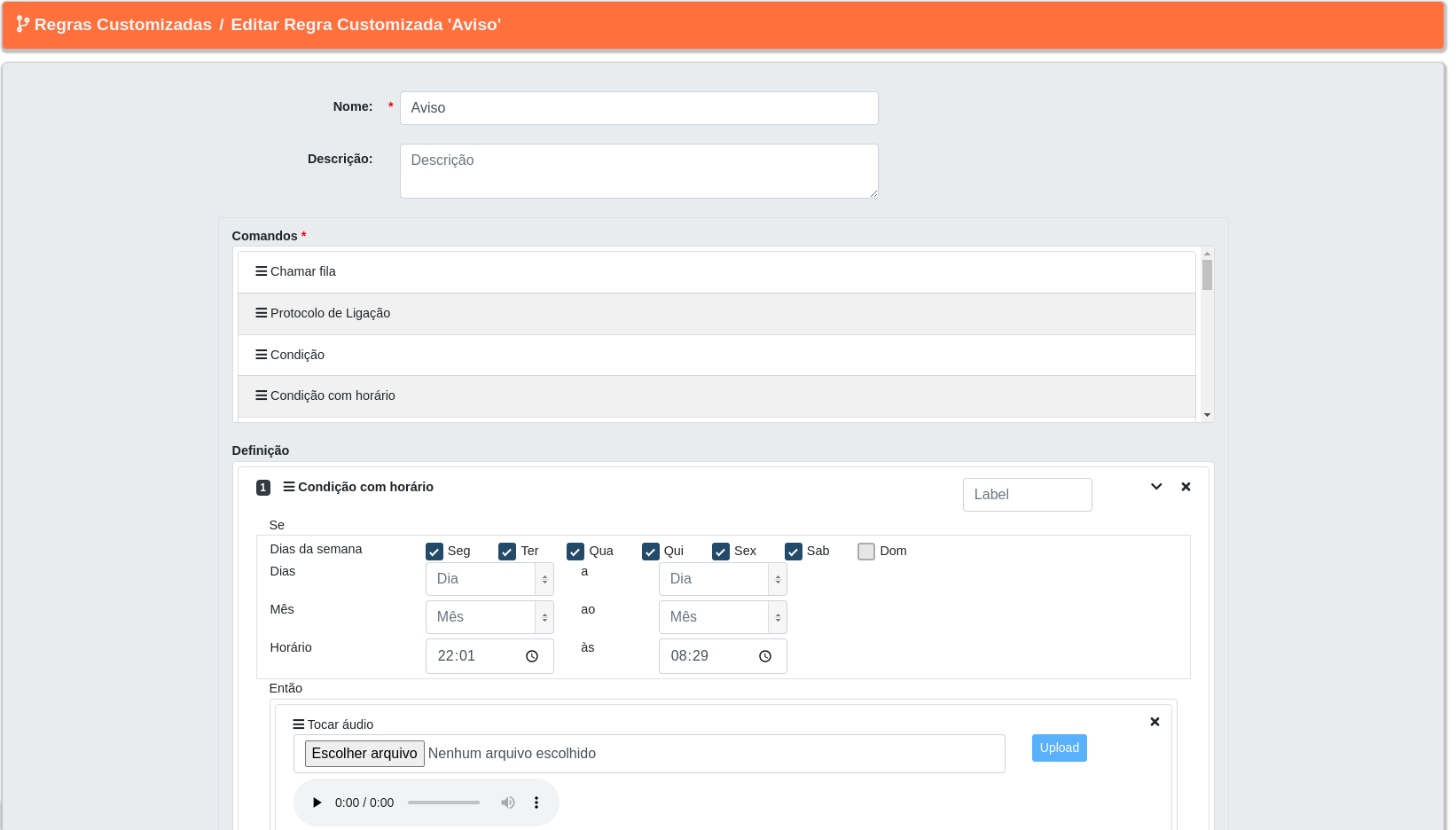The width and height of the screenshot is (1456, 830).
Task: Click the scroll up arrow of Comandos list
Action: coord(1207,254)
